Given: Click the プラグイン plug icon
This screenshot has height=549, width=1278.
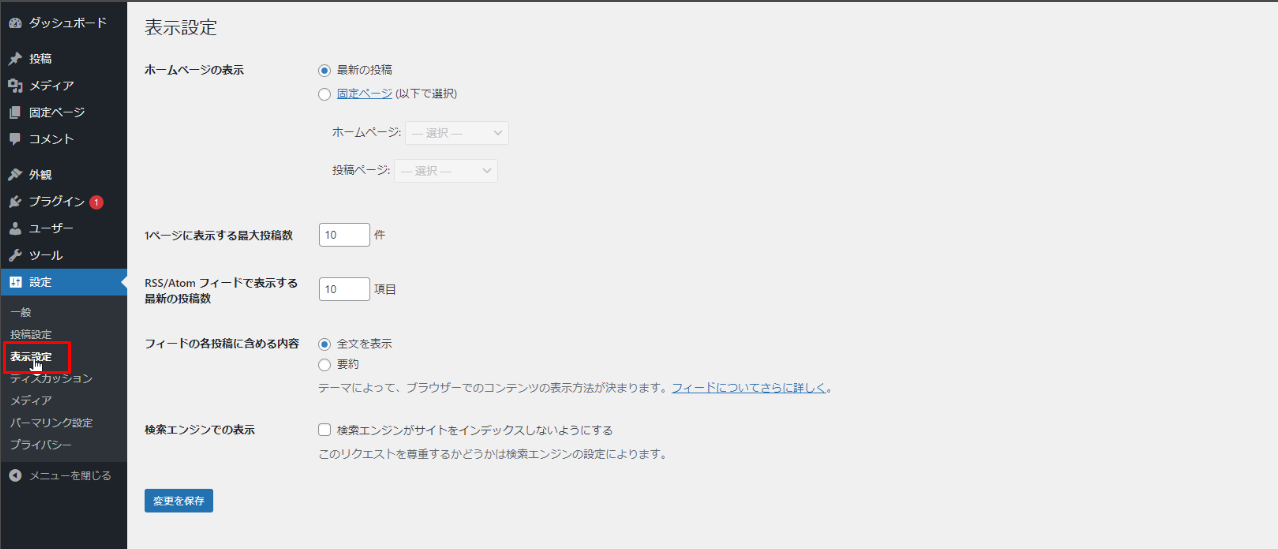Looking at the screenshot, I should [15, 202].
